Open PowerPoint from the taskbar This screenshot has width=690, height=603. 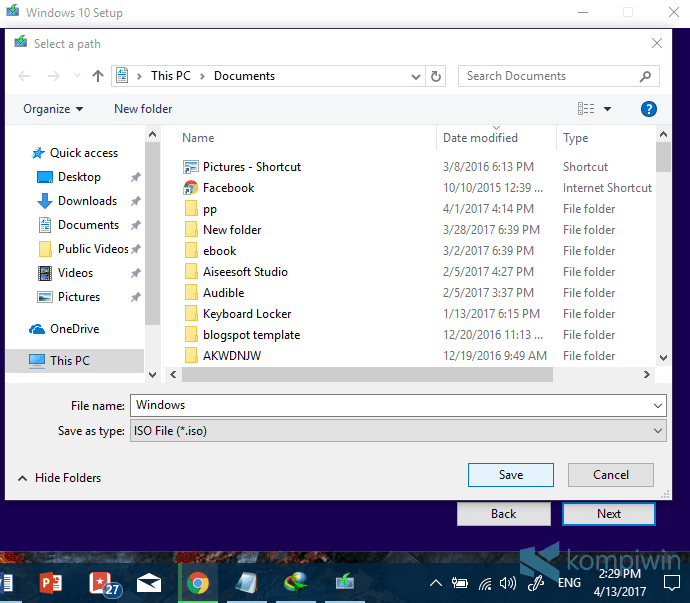(51, 583)
